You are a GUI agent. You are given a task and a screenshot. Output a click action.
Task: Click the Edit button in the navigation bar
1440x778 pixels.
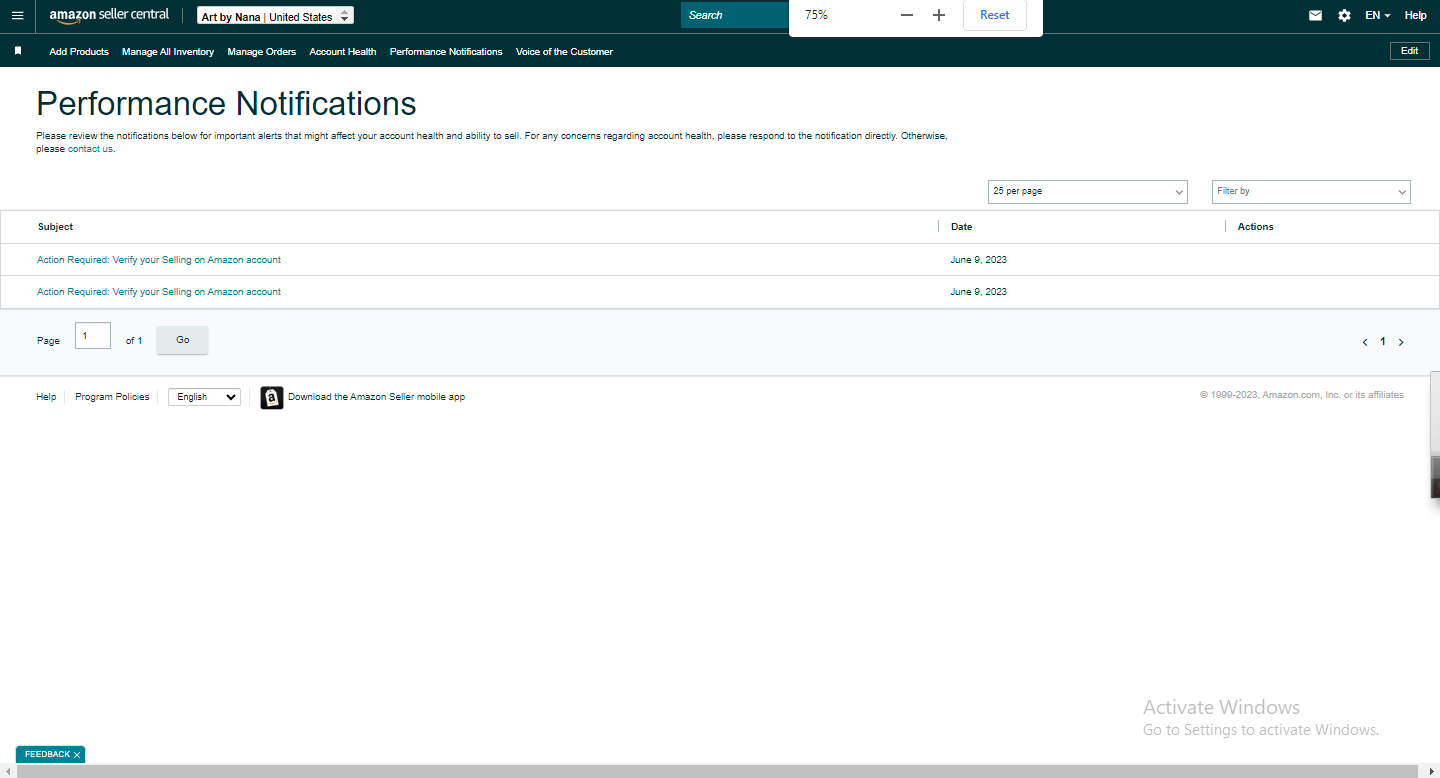click(x=1410, y=51)
